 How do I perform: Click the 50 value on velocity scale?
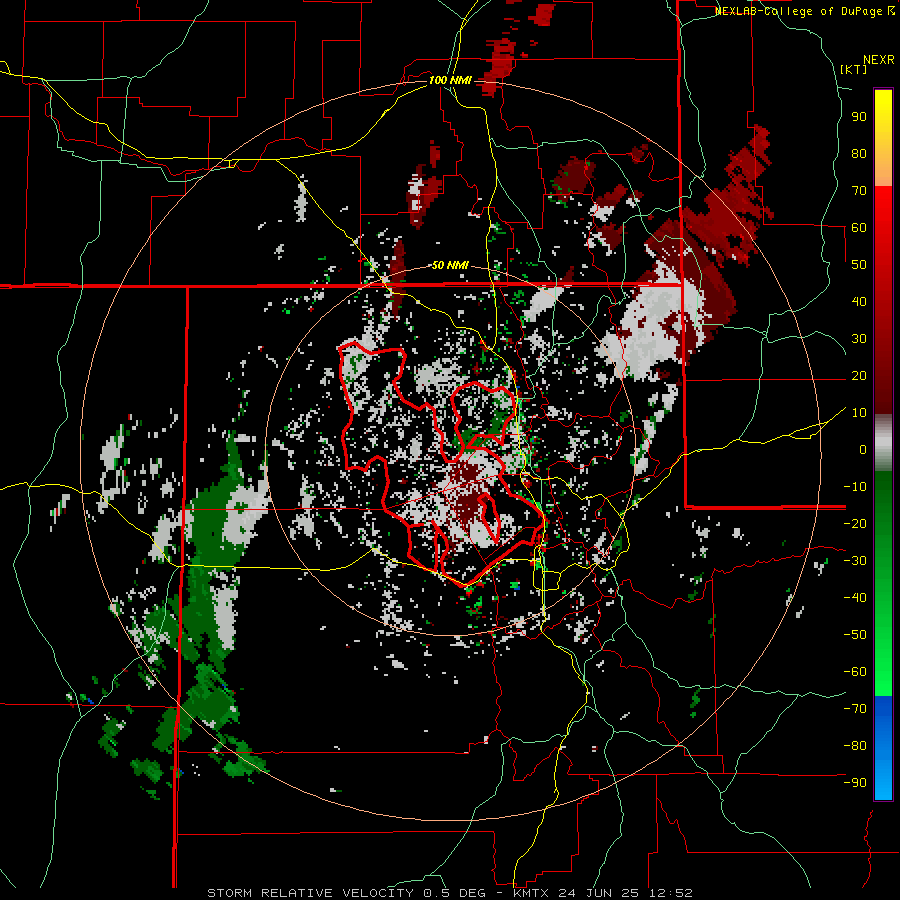(x=859, y=265)
